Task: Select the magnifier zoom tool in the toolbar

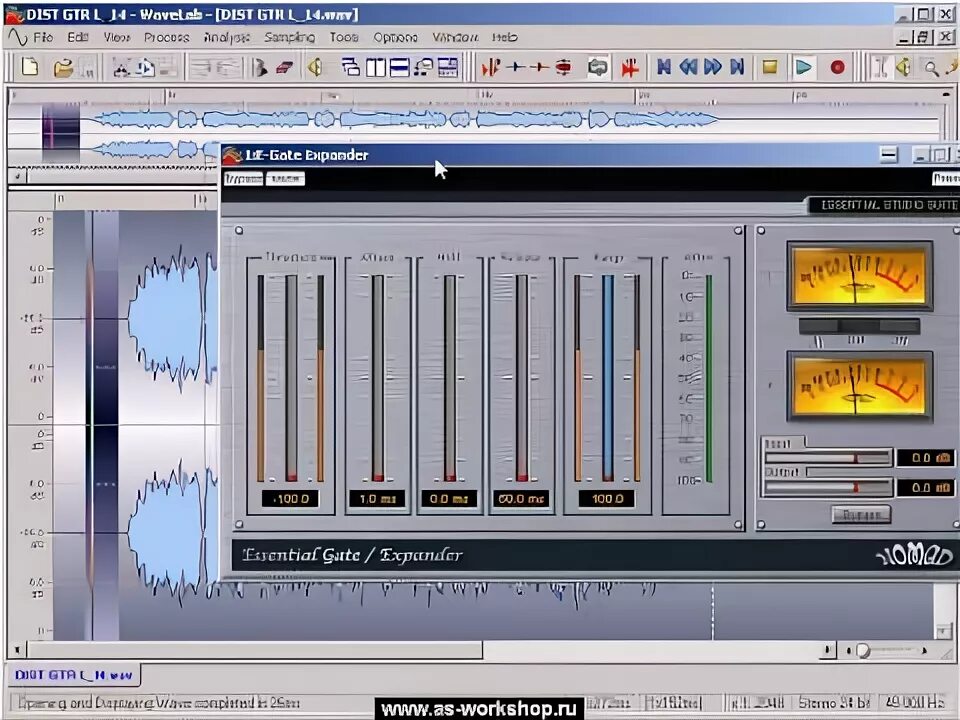Action: [931, 67]
